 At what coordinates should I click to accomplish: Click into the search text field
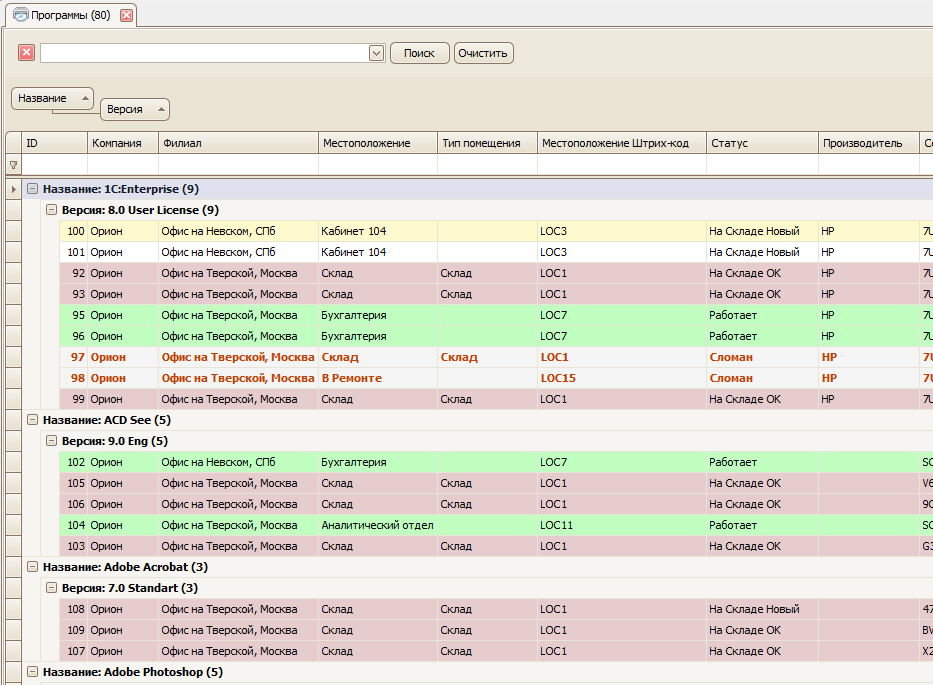pos(205,53)
